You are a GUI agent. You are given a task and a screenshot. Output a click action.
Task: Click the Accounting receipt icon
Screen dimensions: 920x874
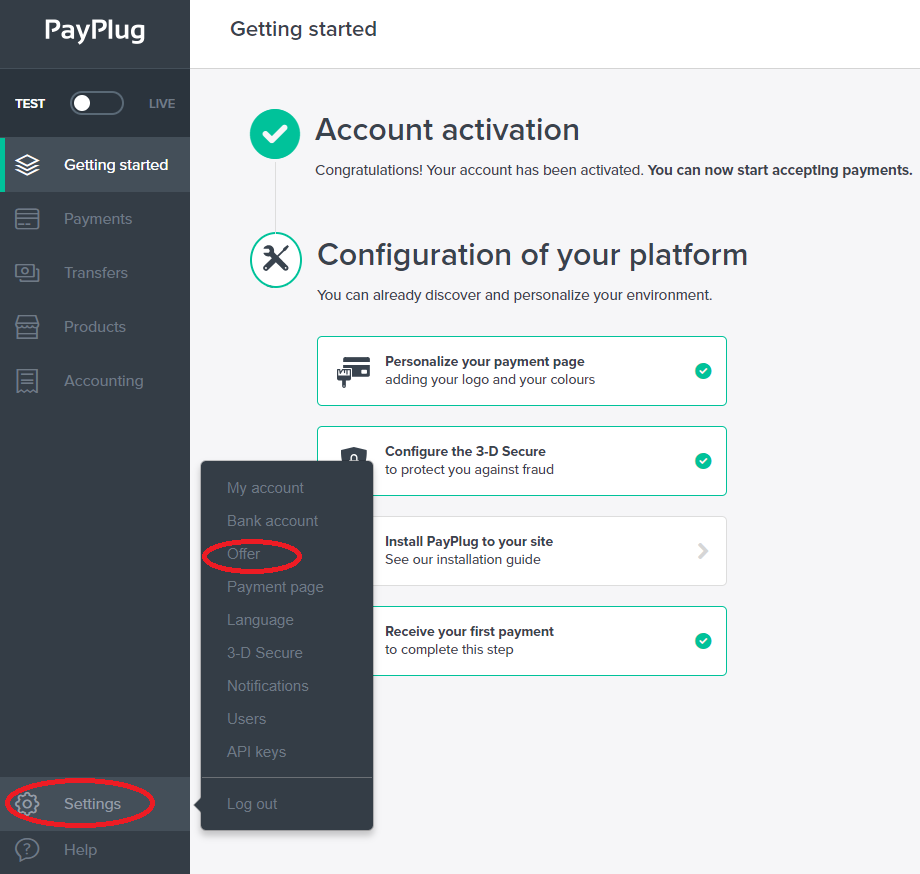point(28,381)
